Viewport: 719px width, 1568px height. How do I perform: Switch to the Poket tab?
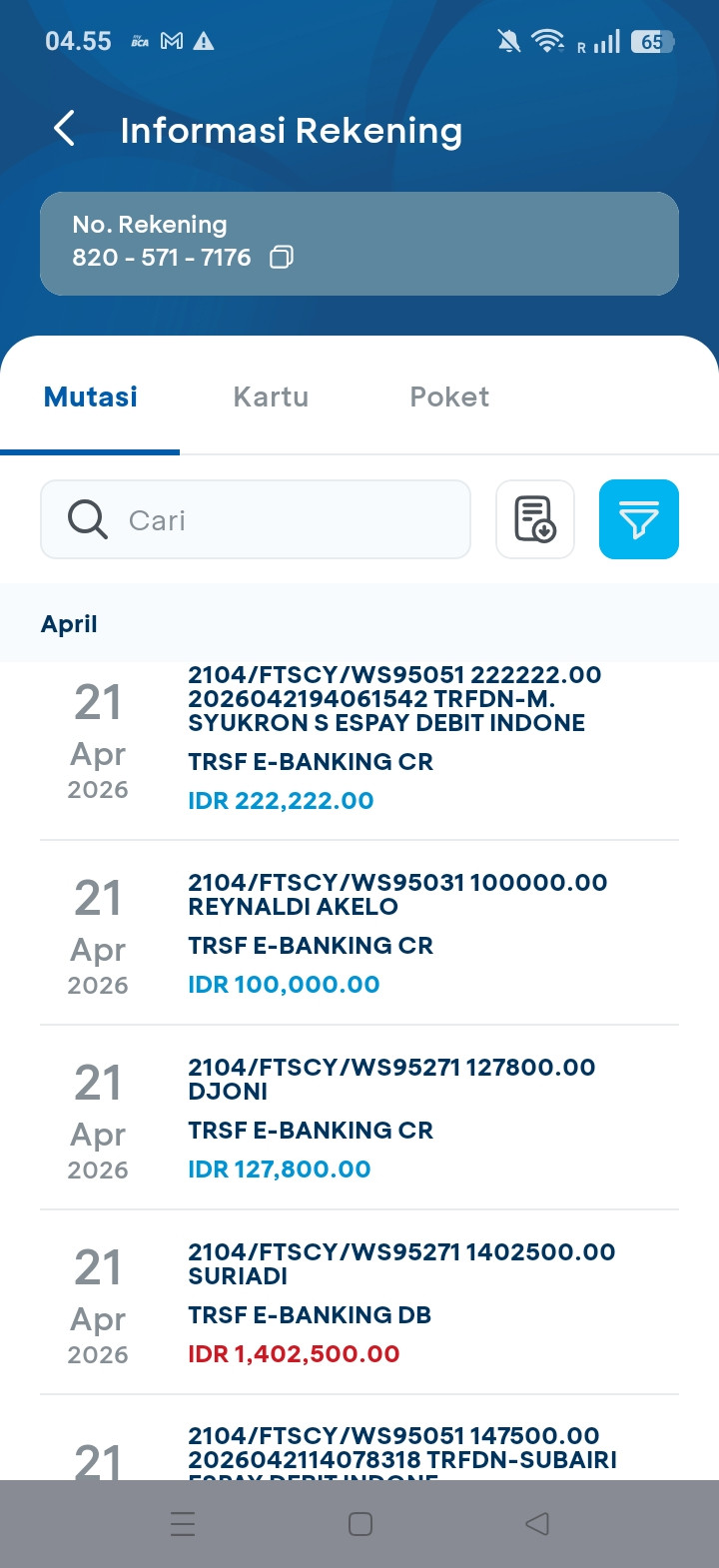(x=449, y=396)
